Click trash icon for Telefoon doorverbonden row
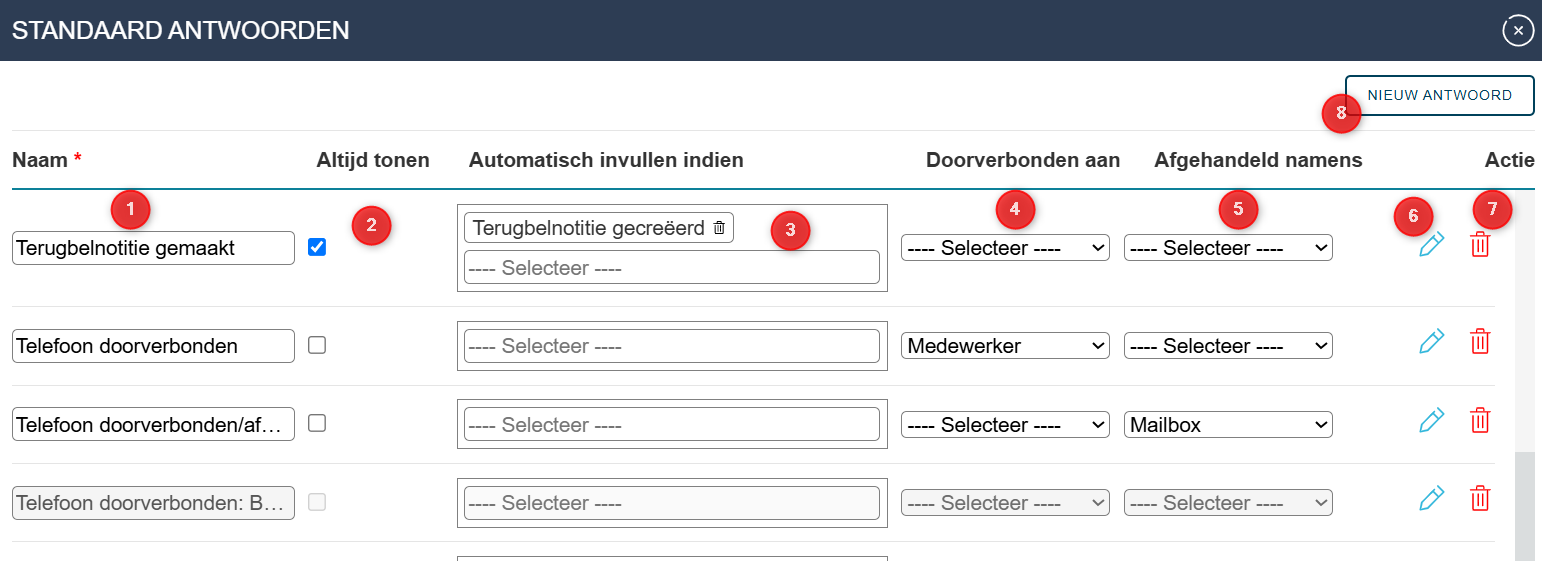Screen dimensions: 1542x561 click(1480, 342)
